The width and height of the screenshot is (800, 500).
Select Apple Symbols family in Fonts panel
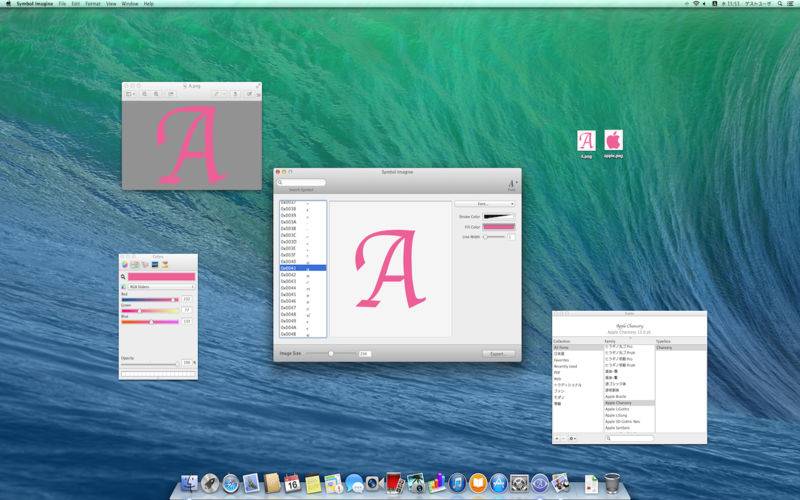click(x=629, y=428)
